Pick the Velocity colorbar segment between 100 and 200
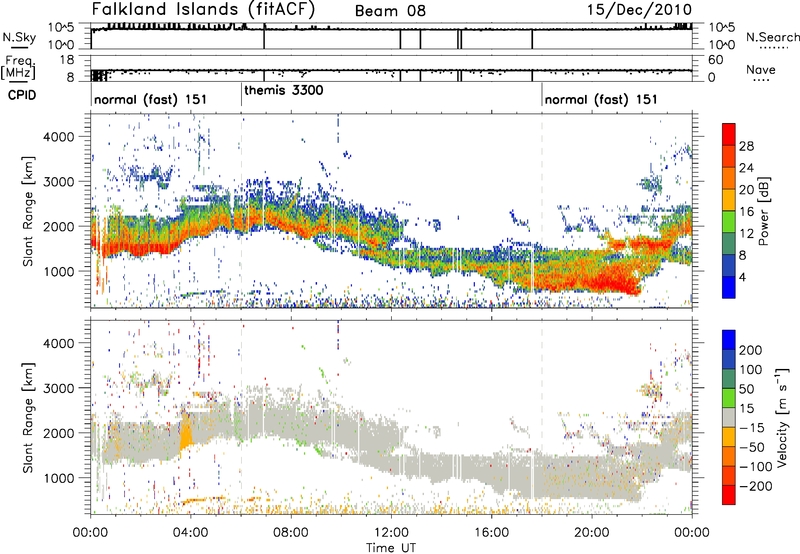The width and height of the screenshot is (800, 554). coord(729,359)
